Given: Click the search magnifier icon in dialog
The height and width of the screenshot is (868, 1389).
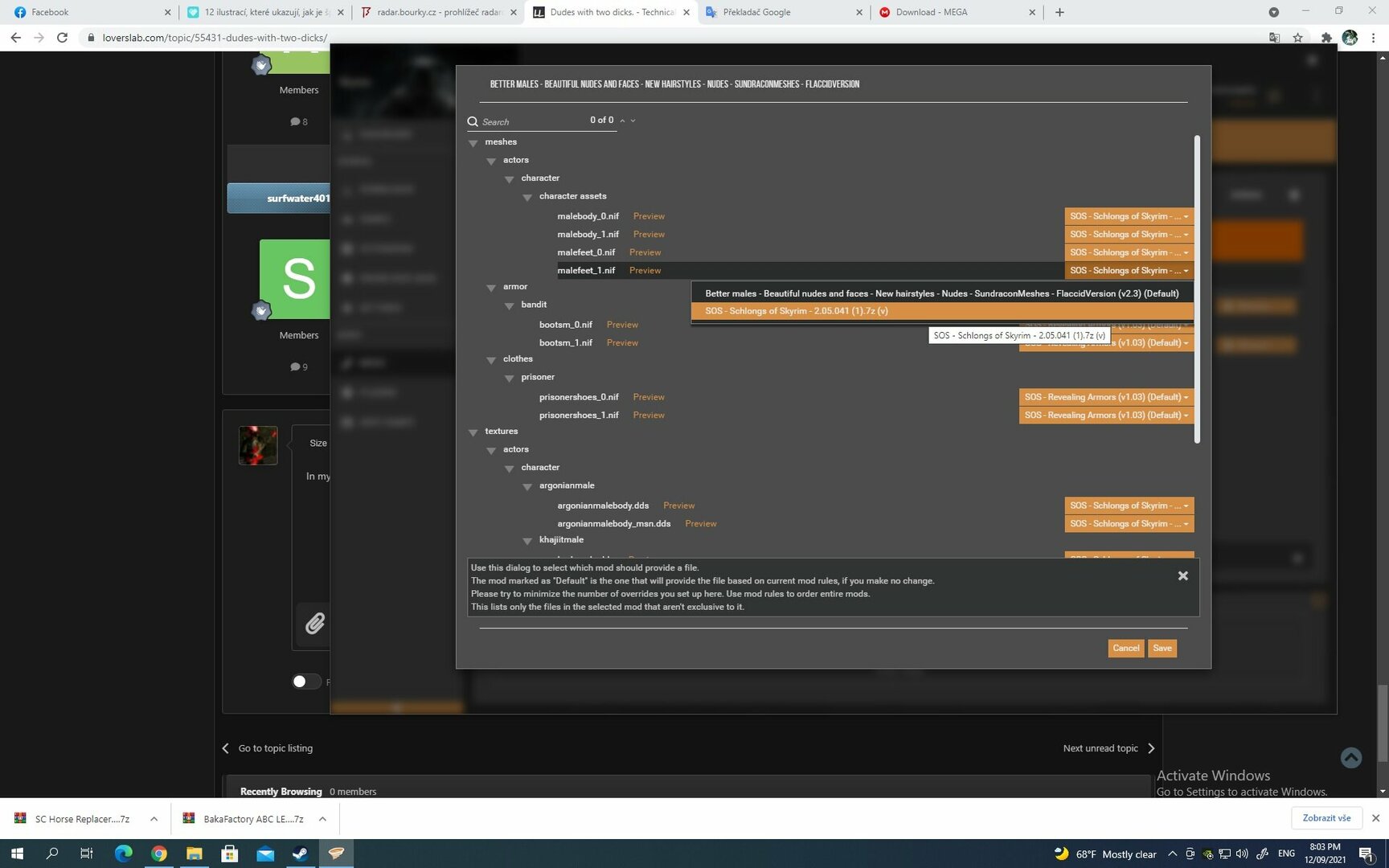Looking at the screenshot, I should click(473, 121).
